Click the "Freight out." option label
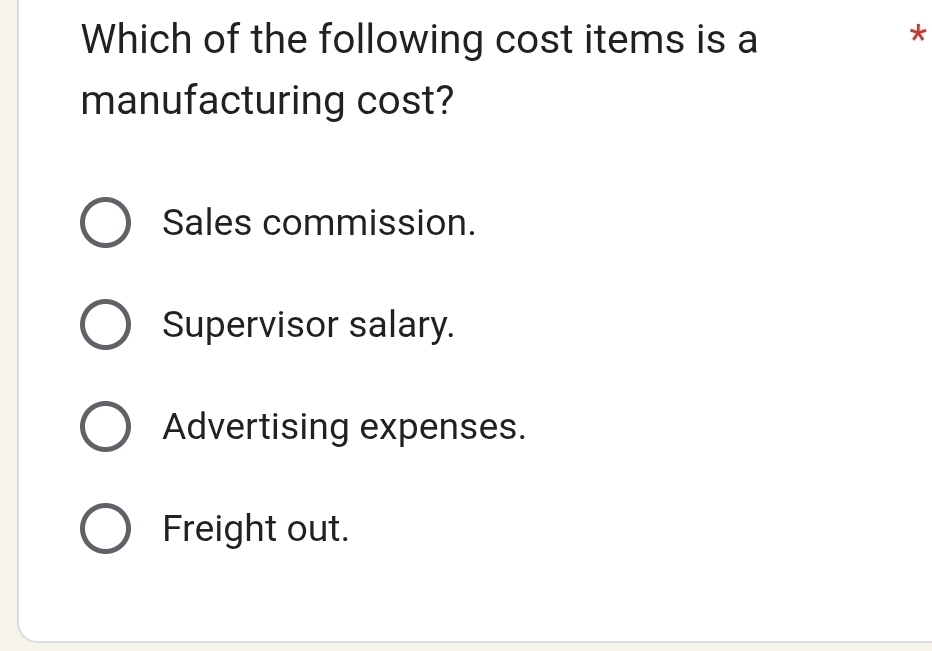The height and width of the screenshot is (651, 932). (256, 528)
